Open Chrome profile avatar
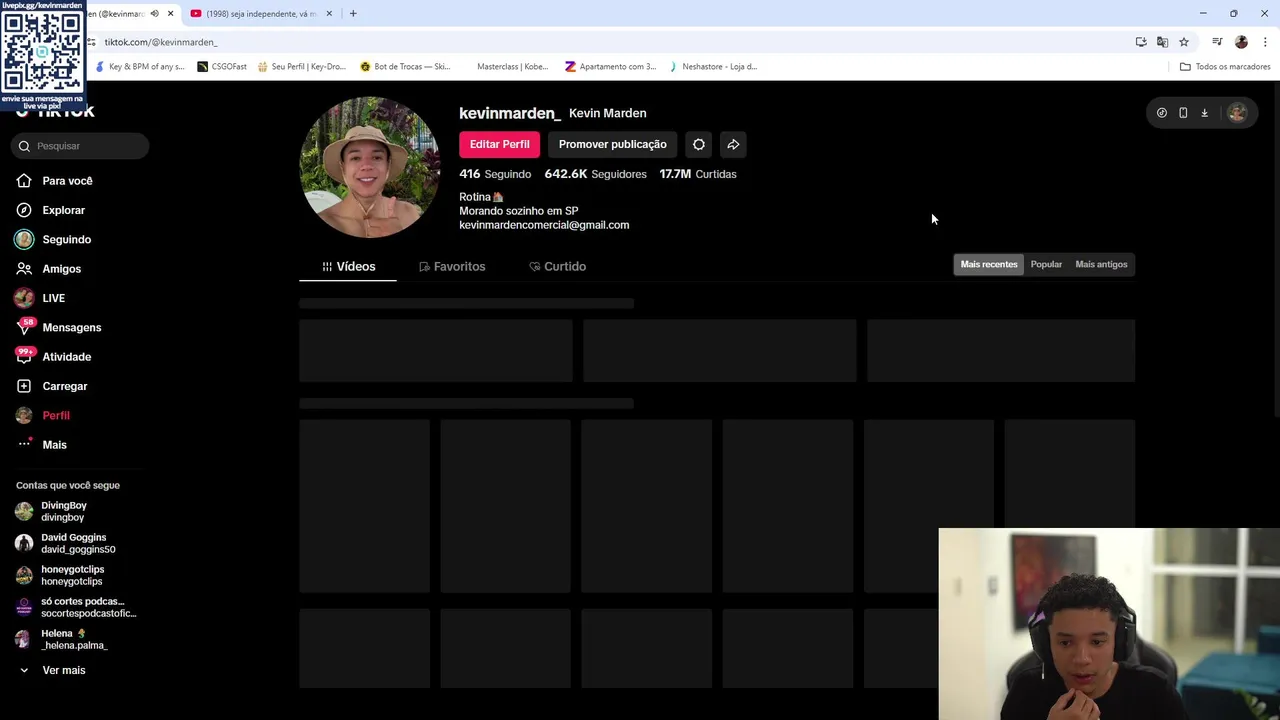The height and width of the screenshot is (720, 1280). coord(1241,42)
